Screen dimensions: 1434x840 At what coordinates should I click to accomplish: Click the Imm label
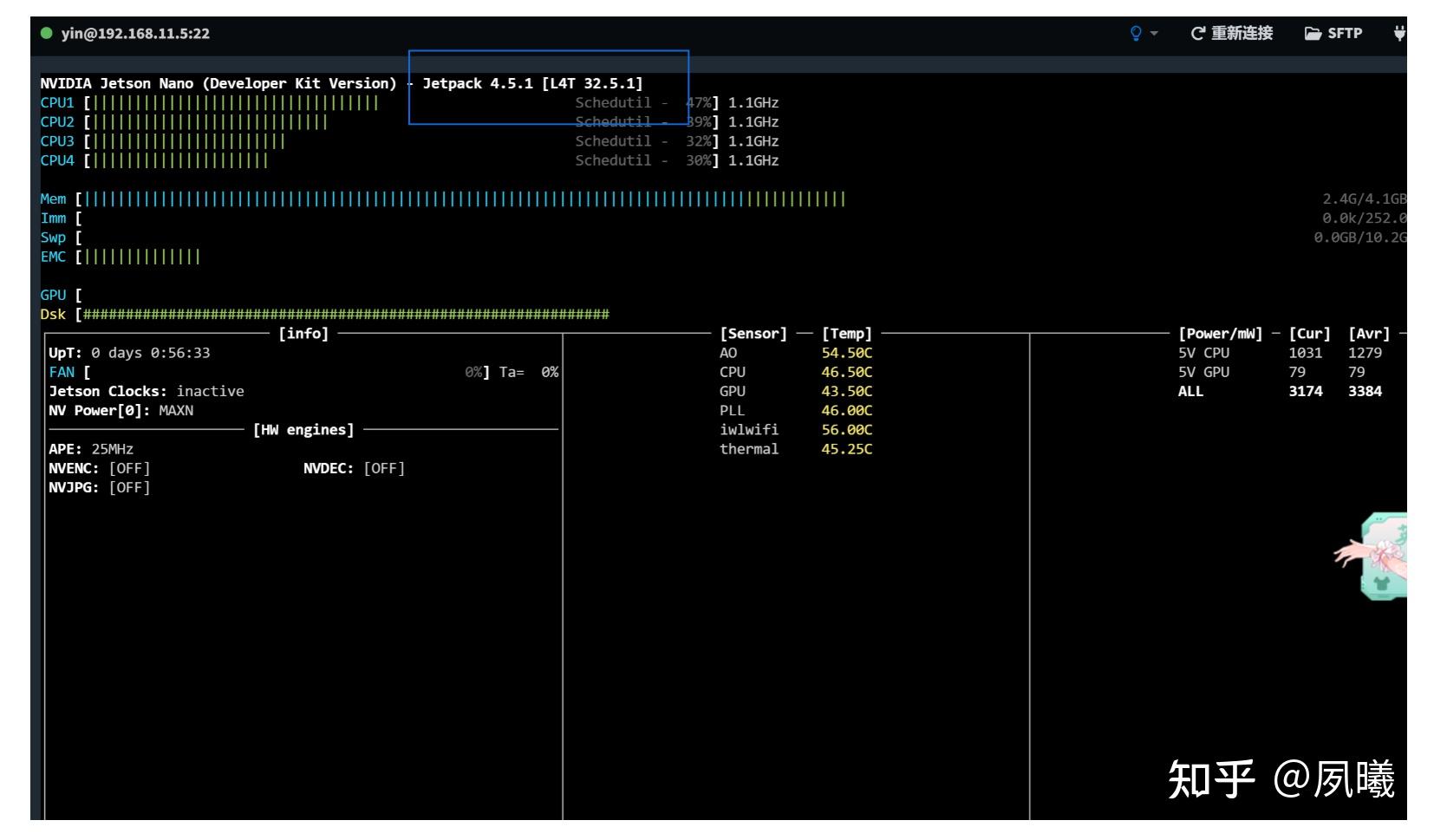53,218
